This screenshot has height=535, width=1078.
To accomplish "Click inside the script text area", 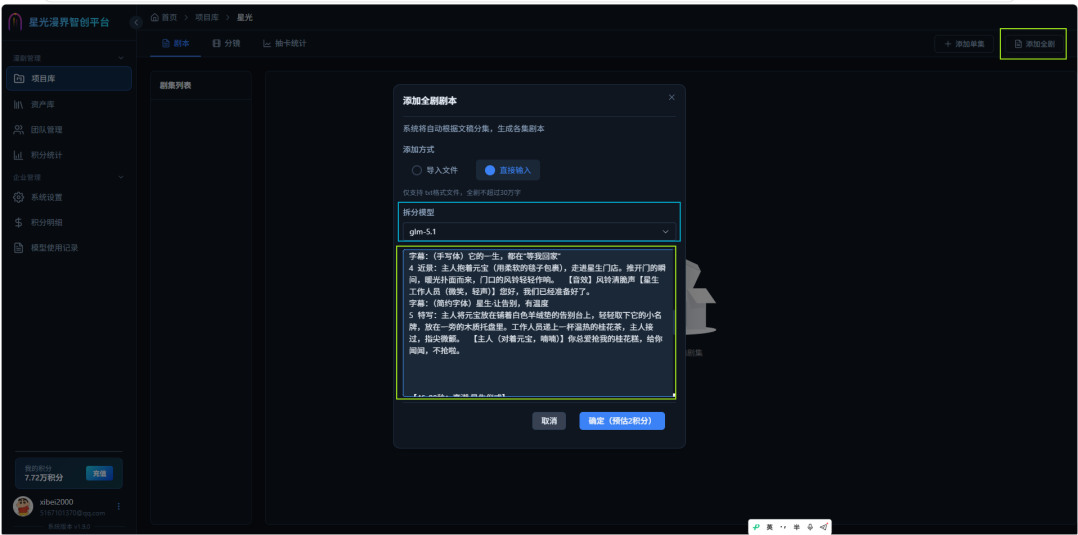I will tap(539, 323).
